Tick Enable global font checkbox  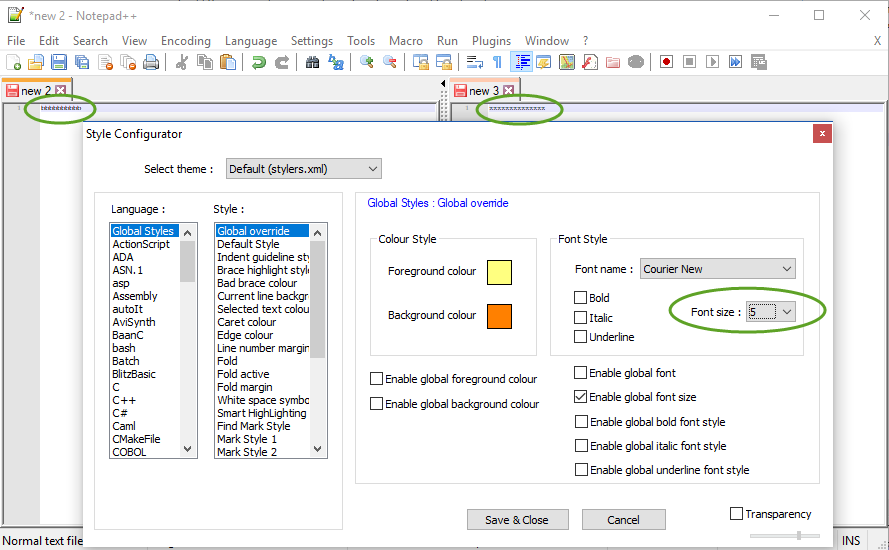[x=580, y=373]
